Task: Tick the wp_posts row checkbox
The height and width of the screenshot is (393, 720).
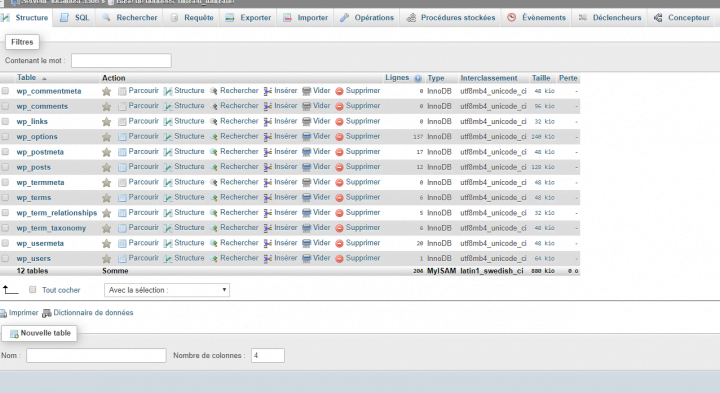Action: click(5, 167)
